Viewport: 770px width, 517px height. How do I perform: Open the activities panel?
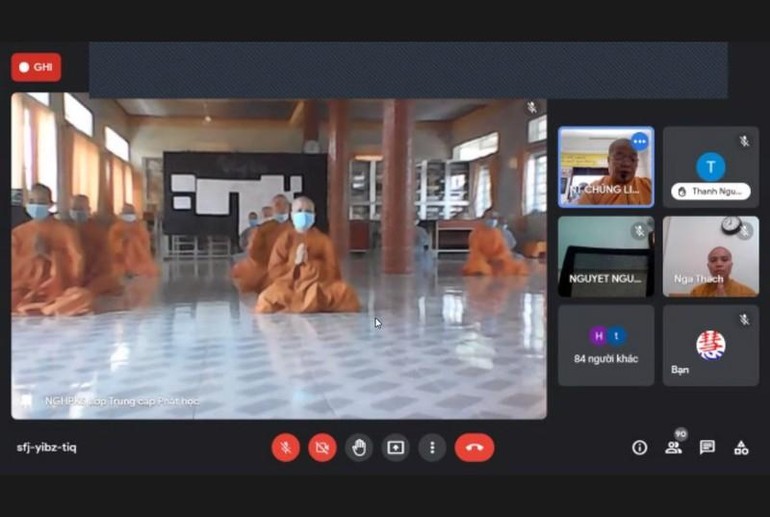741,448
